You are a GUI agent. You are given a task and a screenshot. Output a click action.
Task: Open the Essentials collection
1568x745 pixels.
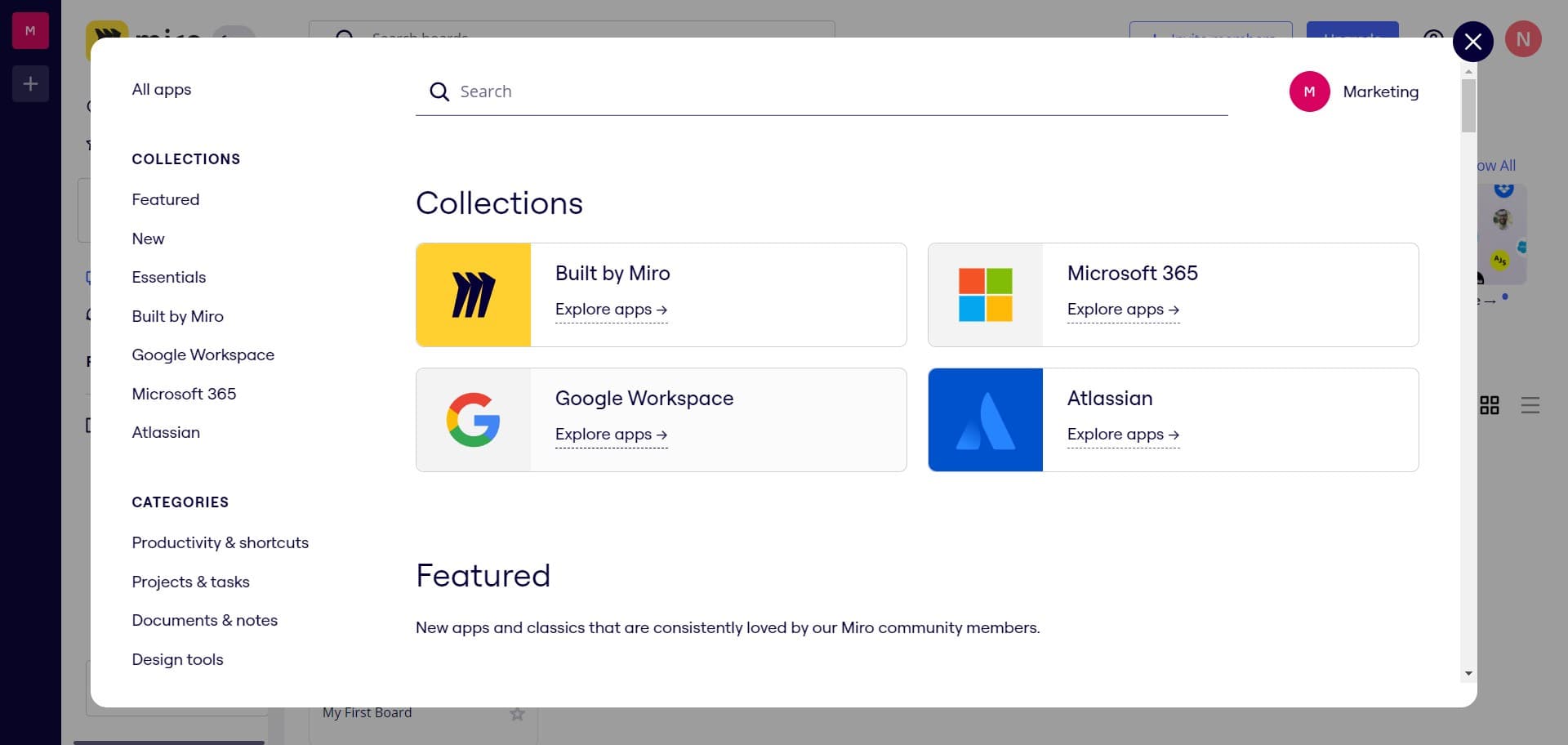(169, 277)
